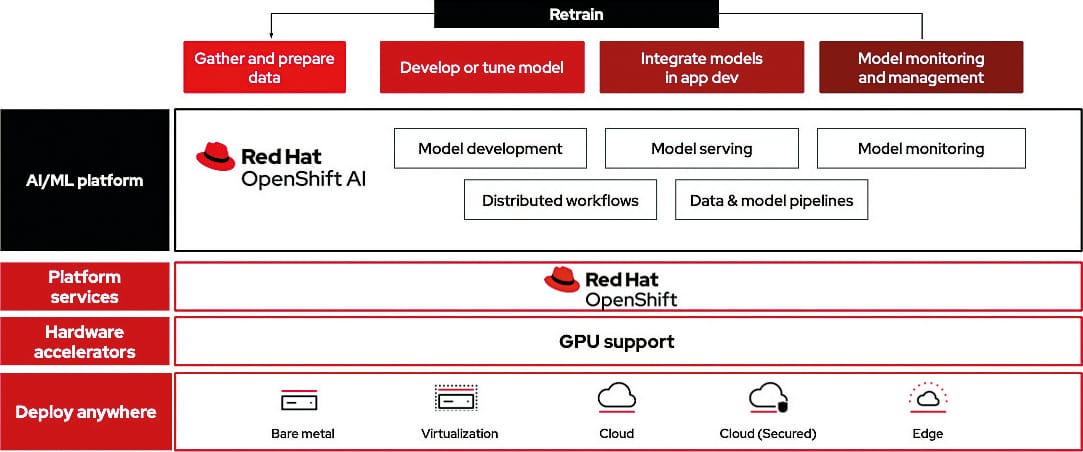The height and width of the screenshot is (452, 1083).
Task: Select Model monitoring and management step
Action: (921, 67)
